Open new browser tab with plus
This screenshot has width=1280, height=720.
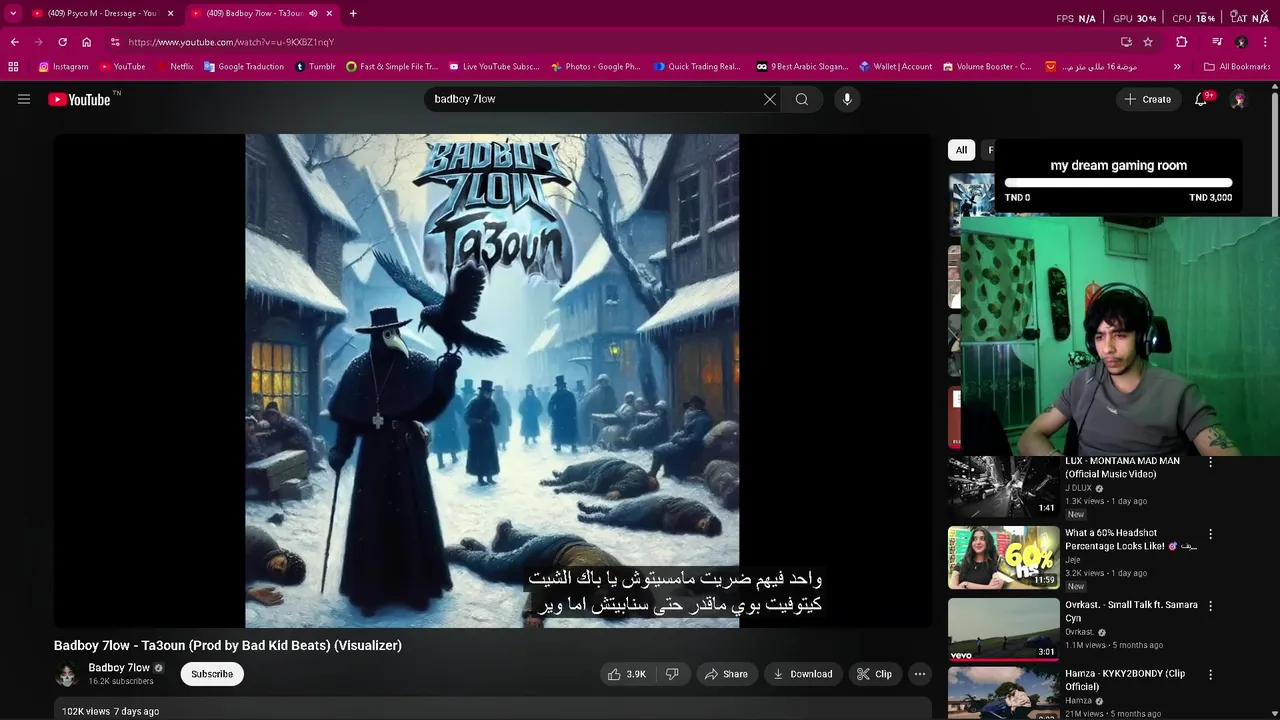[x=353, y=13]
